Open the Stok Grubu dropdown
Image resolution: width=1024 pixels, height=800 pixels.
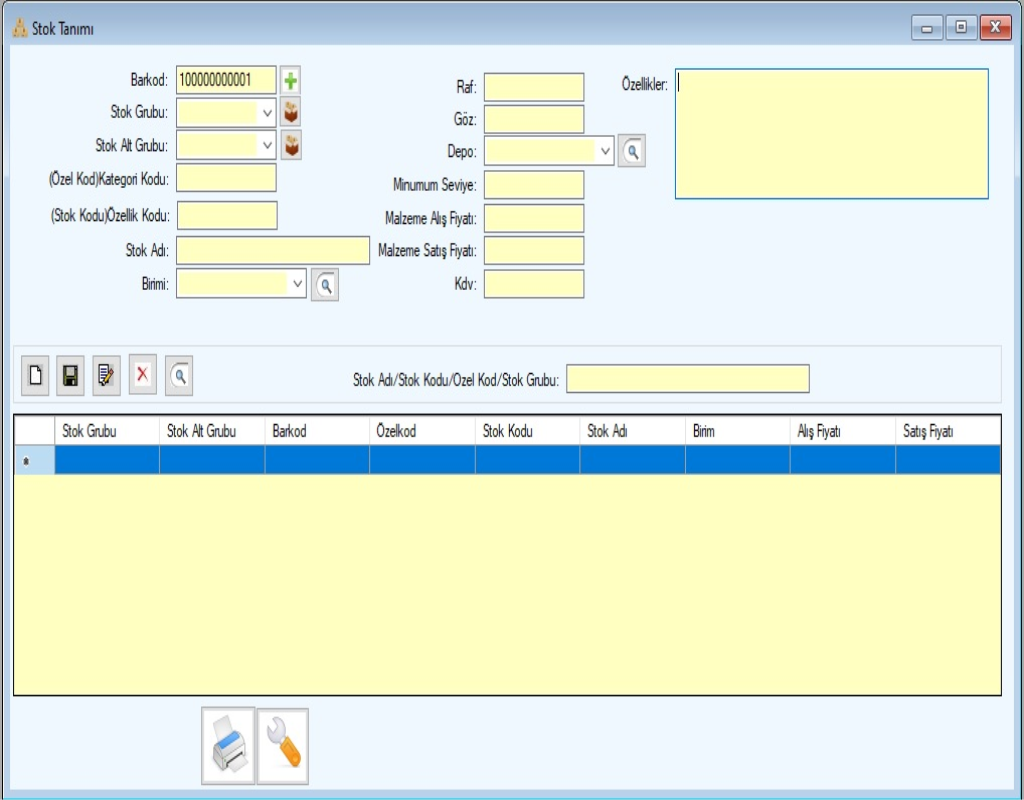tap(267, 113)
